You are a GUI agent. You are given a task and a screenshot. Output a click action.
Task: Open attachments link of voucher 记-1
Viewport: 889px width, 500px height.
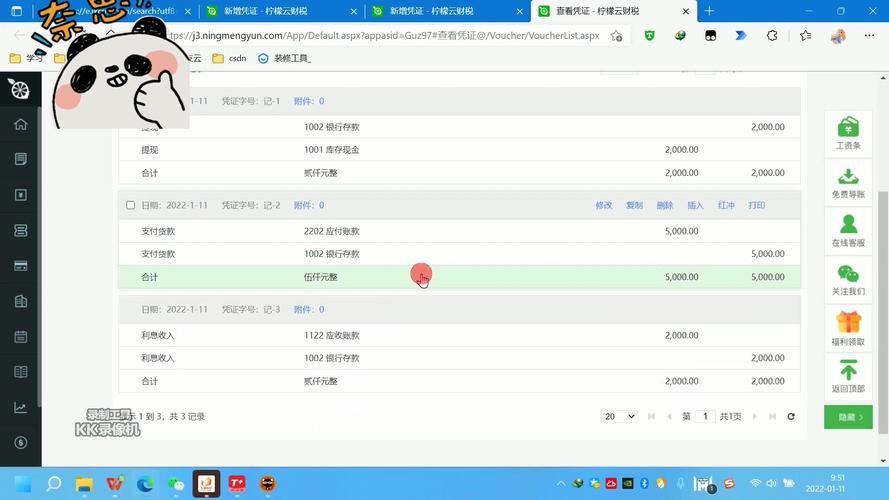pyautogui.click(x=309, y=101)
